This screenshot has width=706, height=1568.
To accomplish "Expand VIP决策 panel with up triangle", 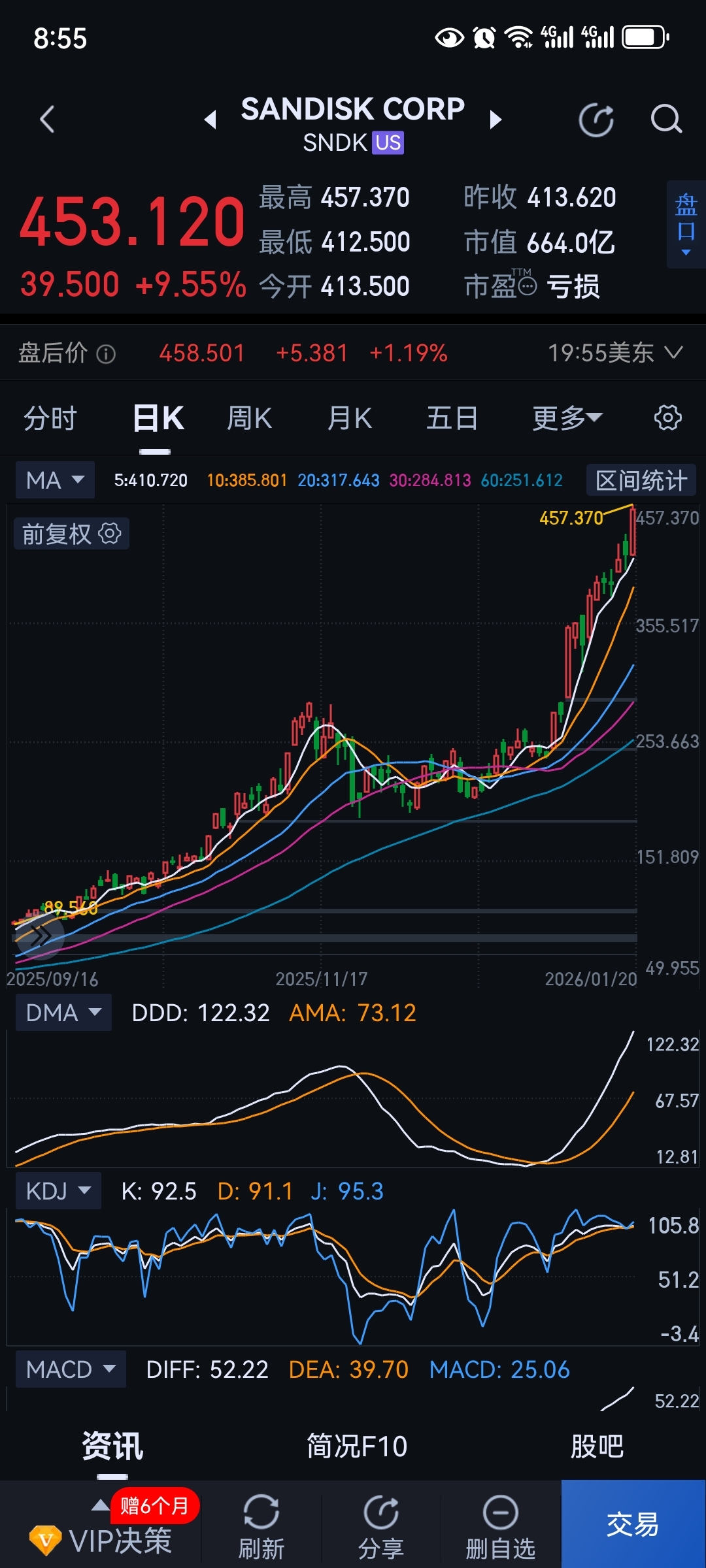I will click(100, 1505).
